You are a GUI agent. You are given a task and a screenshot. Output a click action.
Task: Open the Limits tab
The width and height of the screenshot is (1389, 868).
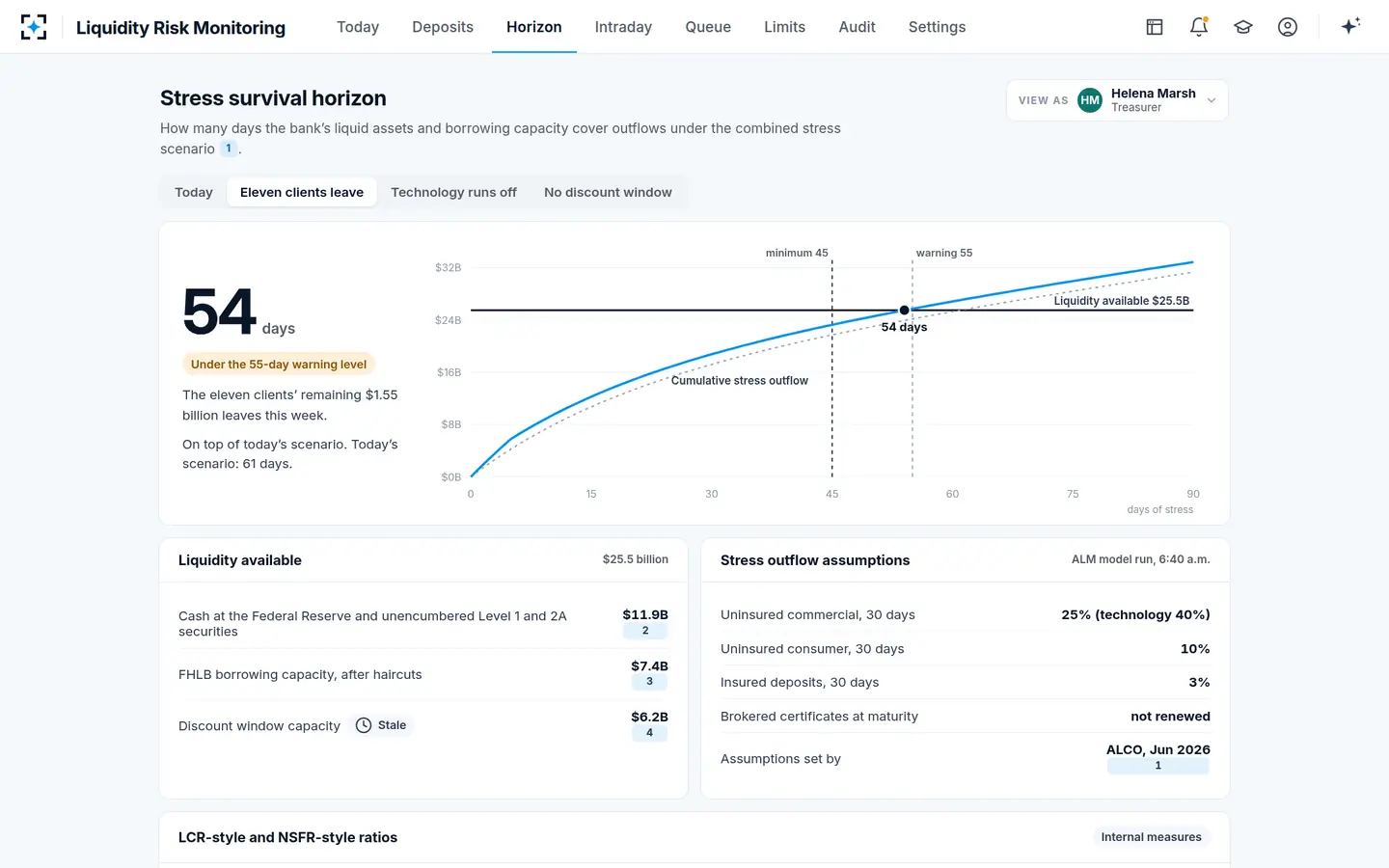tap(784, 27)
